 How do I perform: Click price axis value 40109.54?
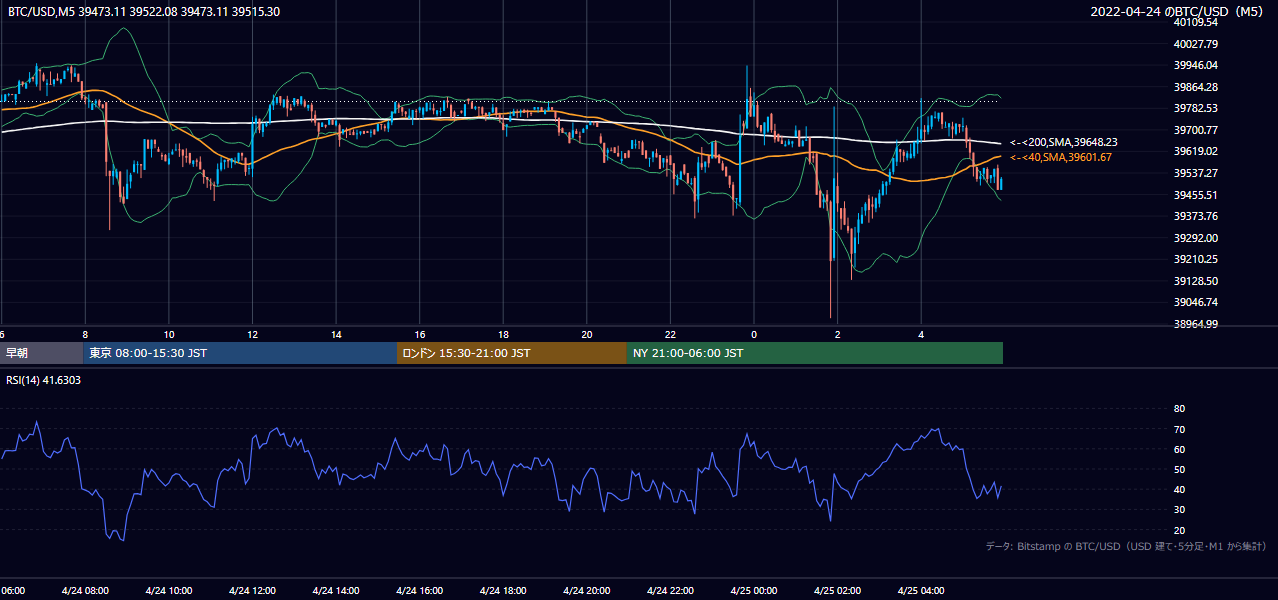click(x=1196, y=22)
